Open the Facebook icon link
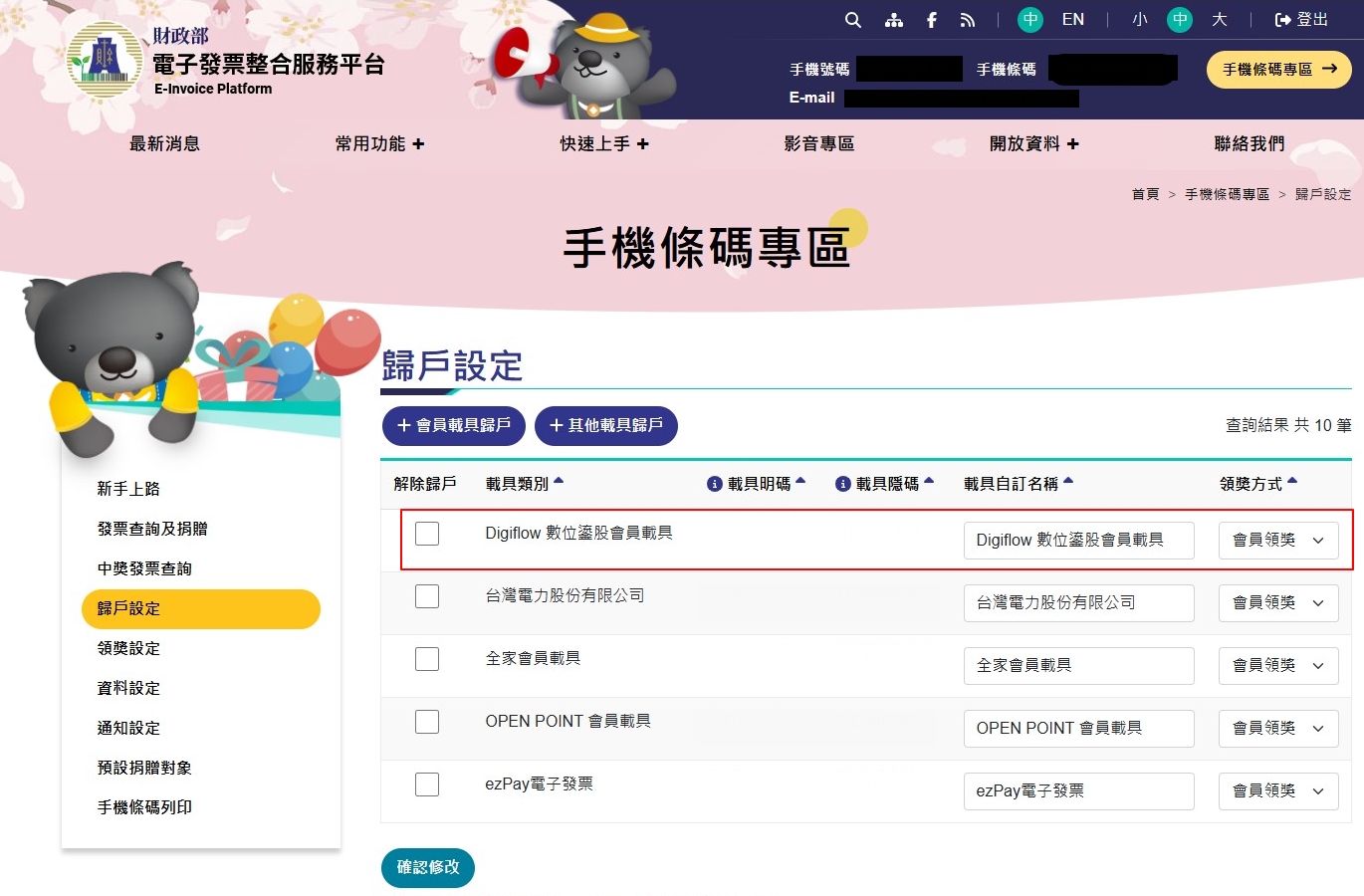Screen dimensions: 1364x896 pos(931,20)
